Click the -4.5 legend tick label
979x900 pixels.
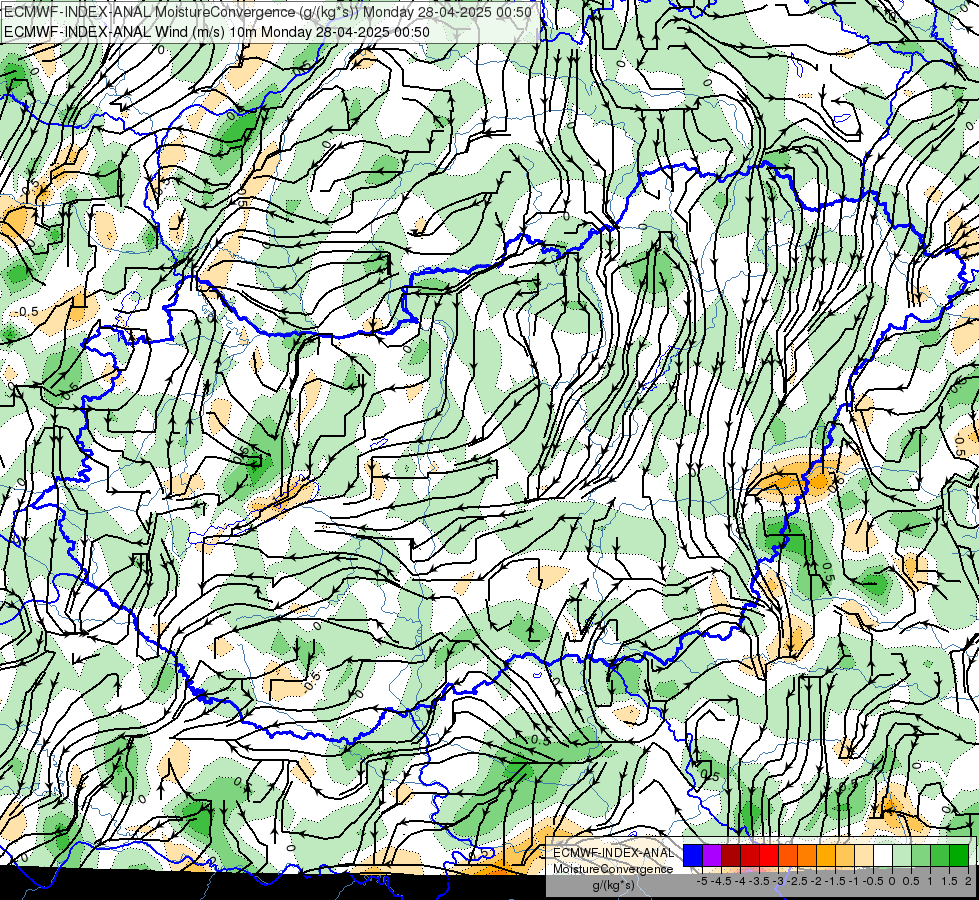point(722,881)
